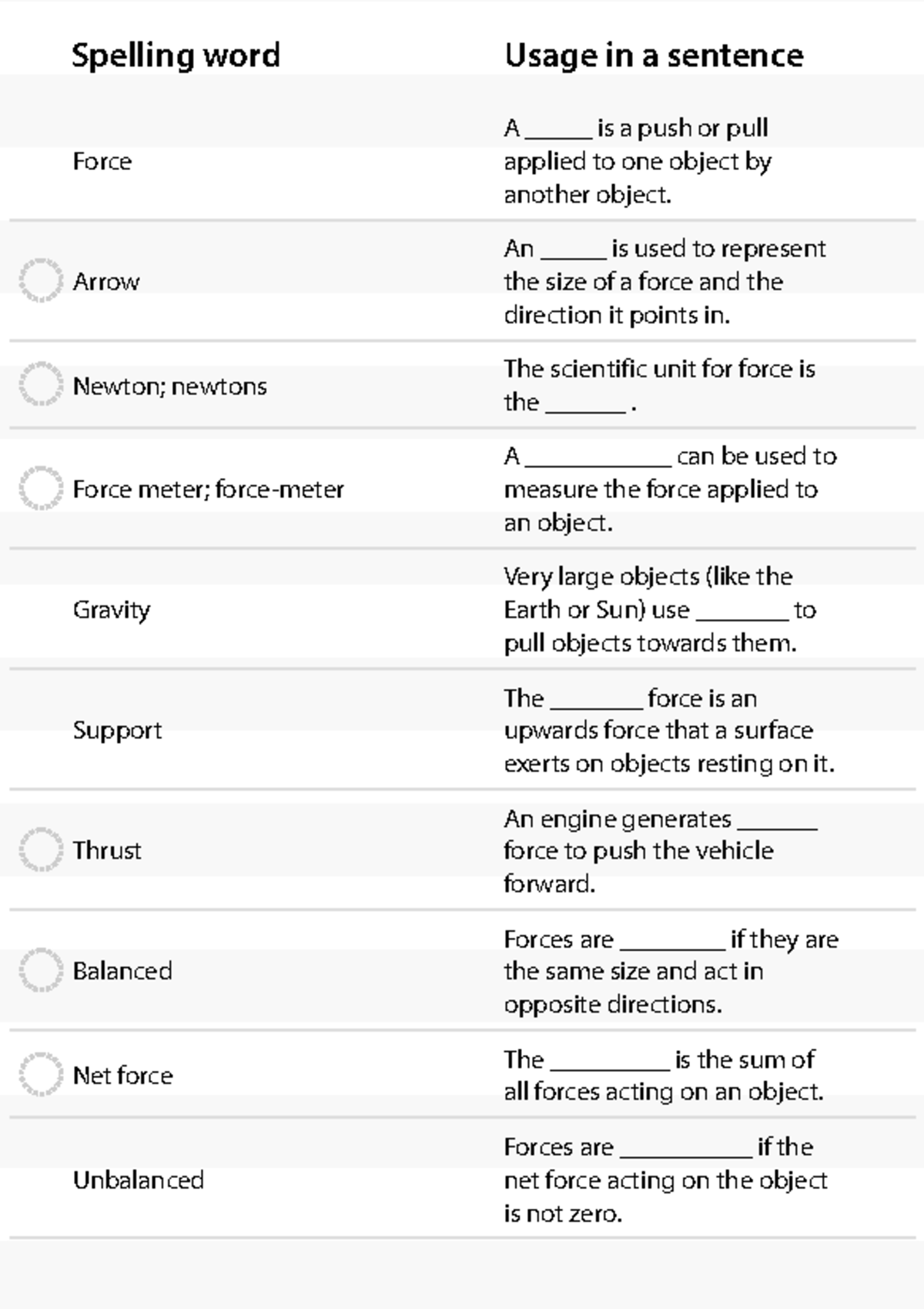Tick the circle beside Net force
The height and width of the screenshot is (1309, 924).
[x=41, y=1074]
